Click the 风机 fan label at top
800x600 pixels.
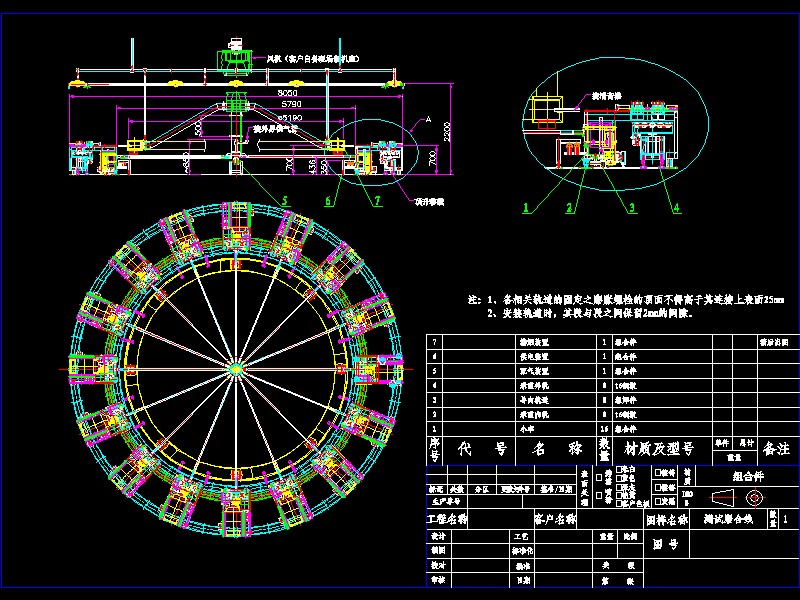tap(313, 59)
